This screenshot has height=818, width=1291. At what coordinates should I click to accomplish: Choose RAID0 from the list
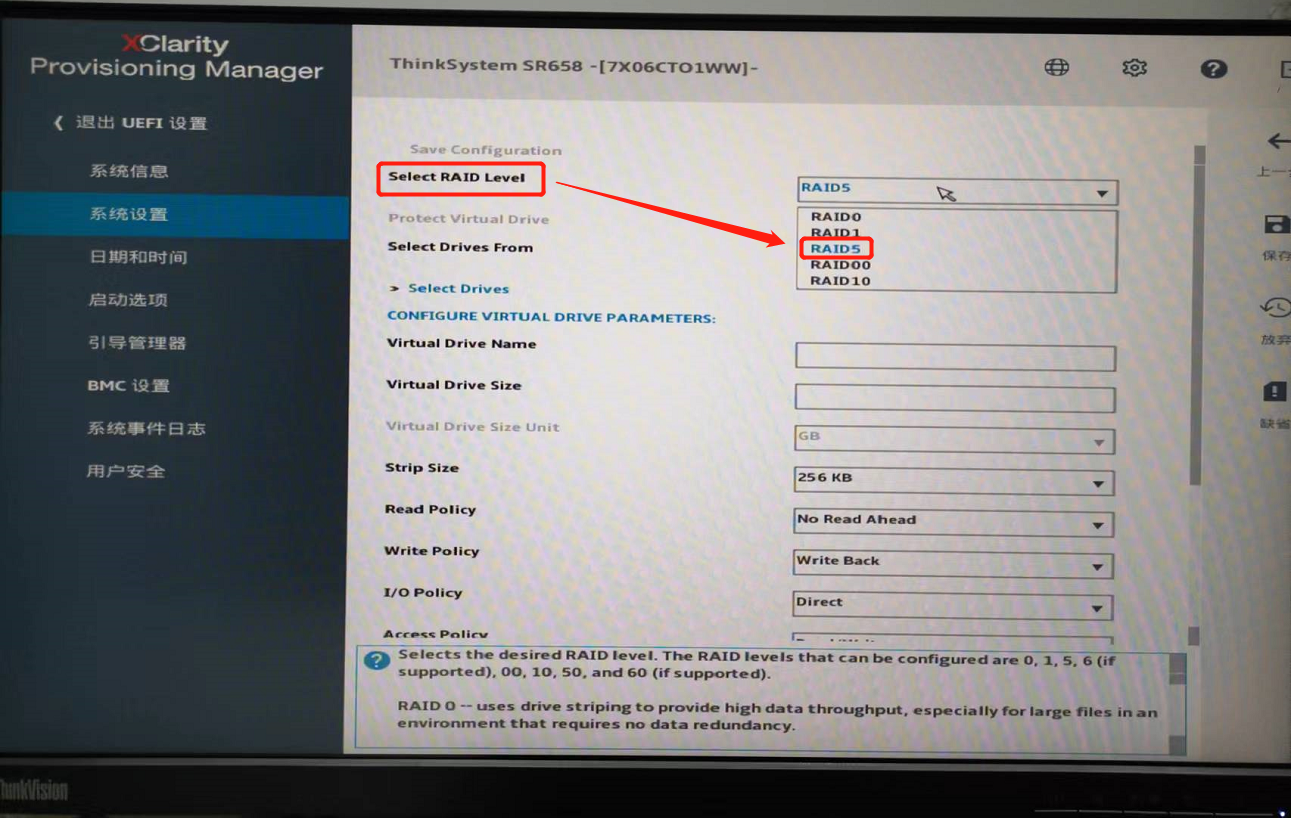(x=836, y=216)
